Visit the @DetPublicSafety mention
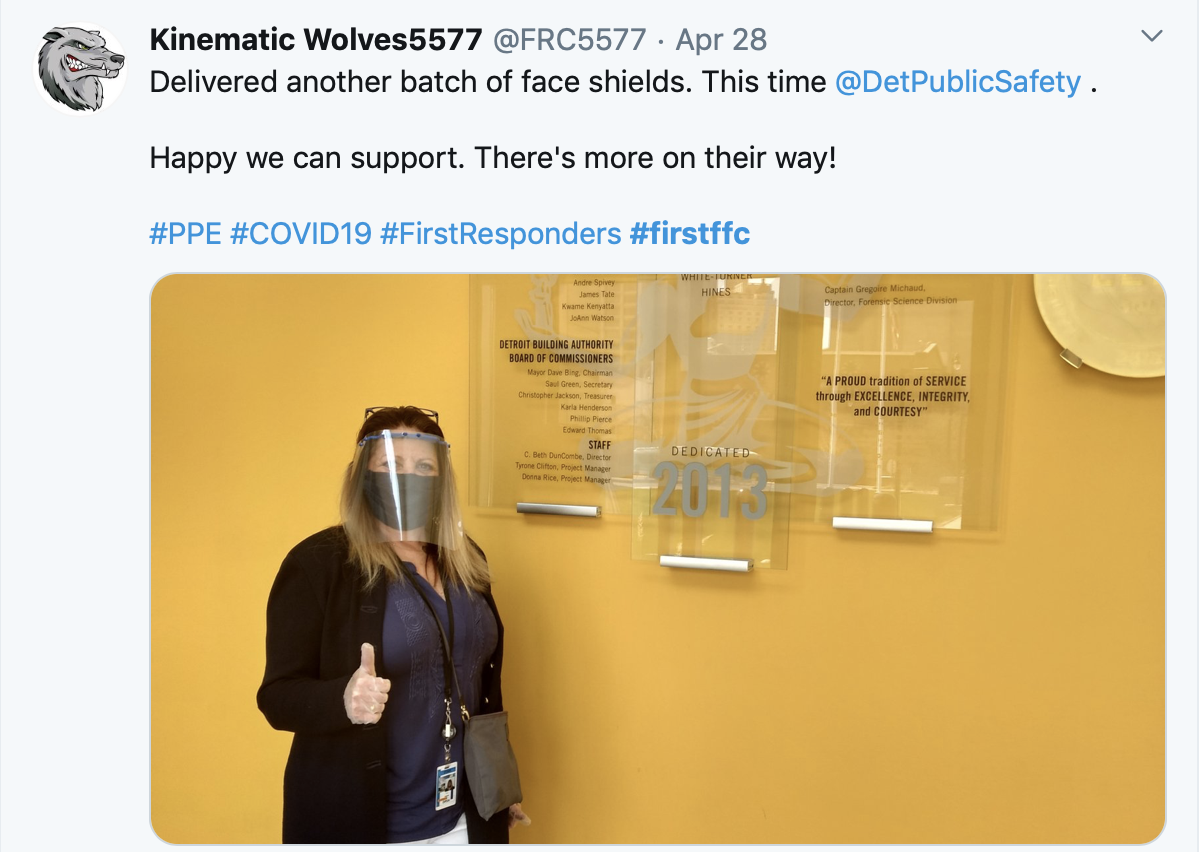Image resolution: width=1202 pixels, height=852 pixels. [958, 82]
